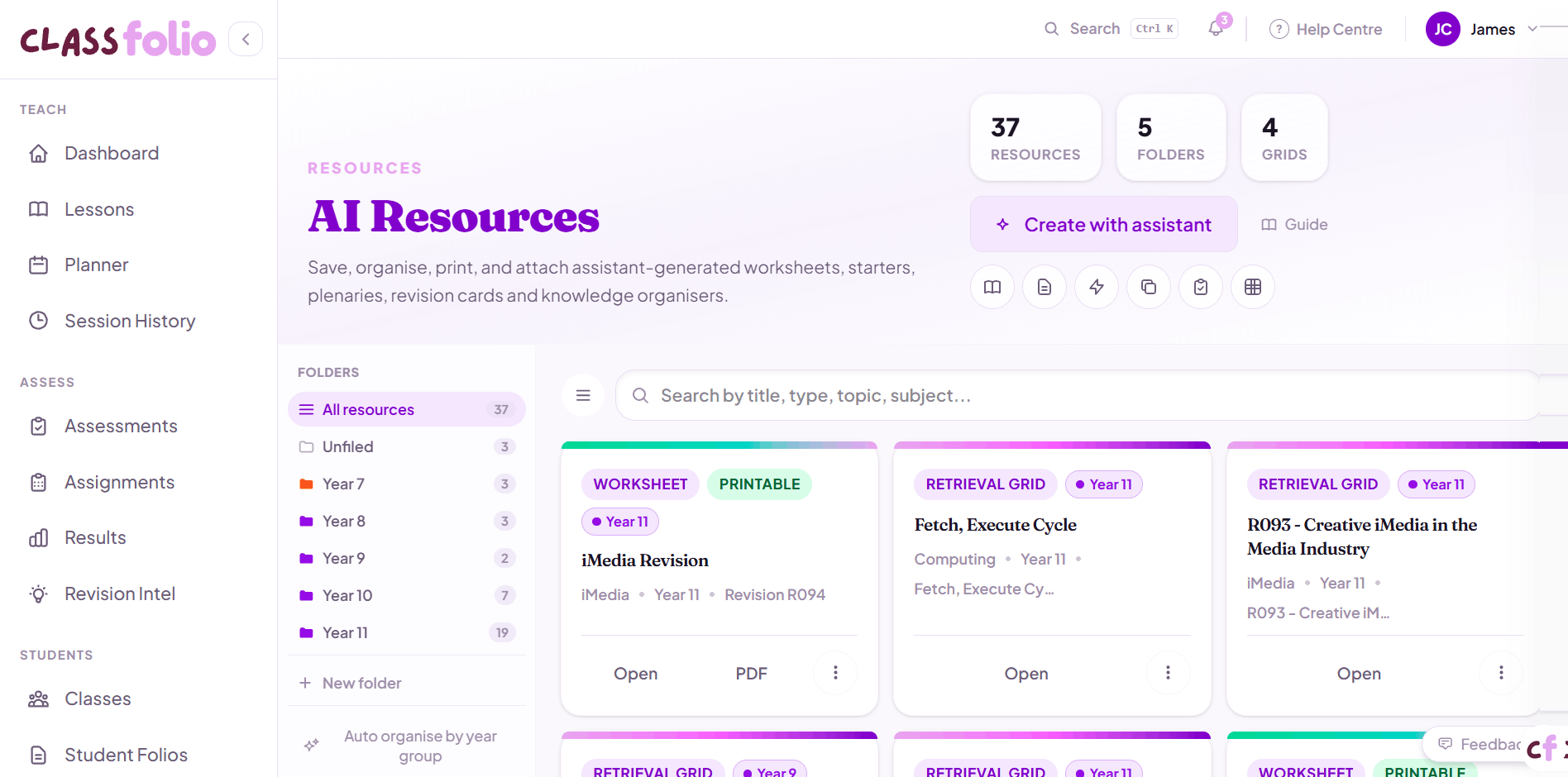This screenshot has width=1568, height=777.
Task: Open more options for iMedia Revision card
Action: click(x=835, y=673)
